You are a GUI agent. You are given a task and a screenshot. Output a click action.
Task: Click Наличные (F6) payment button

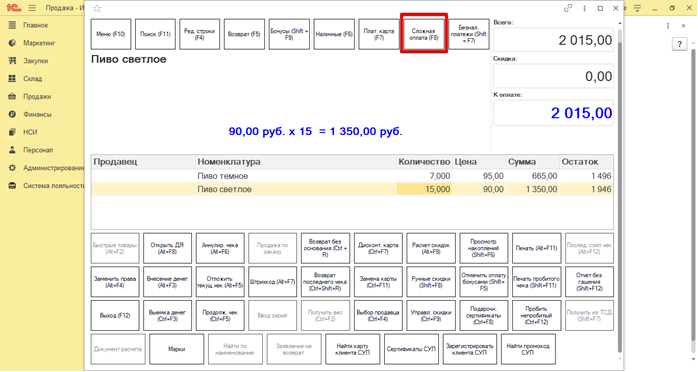point(334,34)
